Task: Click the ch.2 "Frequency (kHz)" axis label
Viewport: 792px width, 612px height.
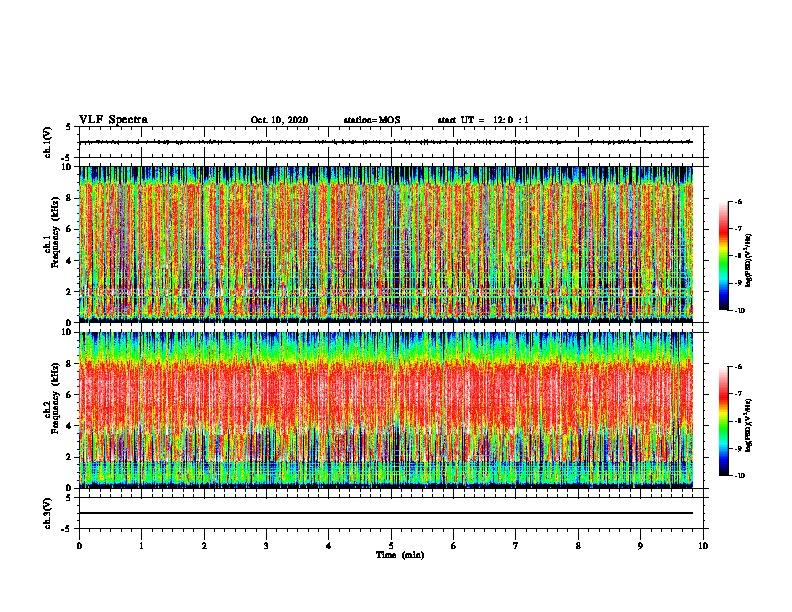Action: pyautogui.click(x=55, y=398)
